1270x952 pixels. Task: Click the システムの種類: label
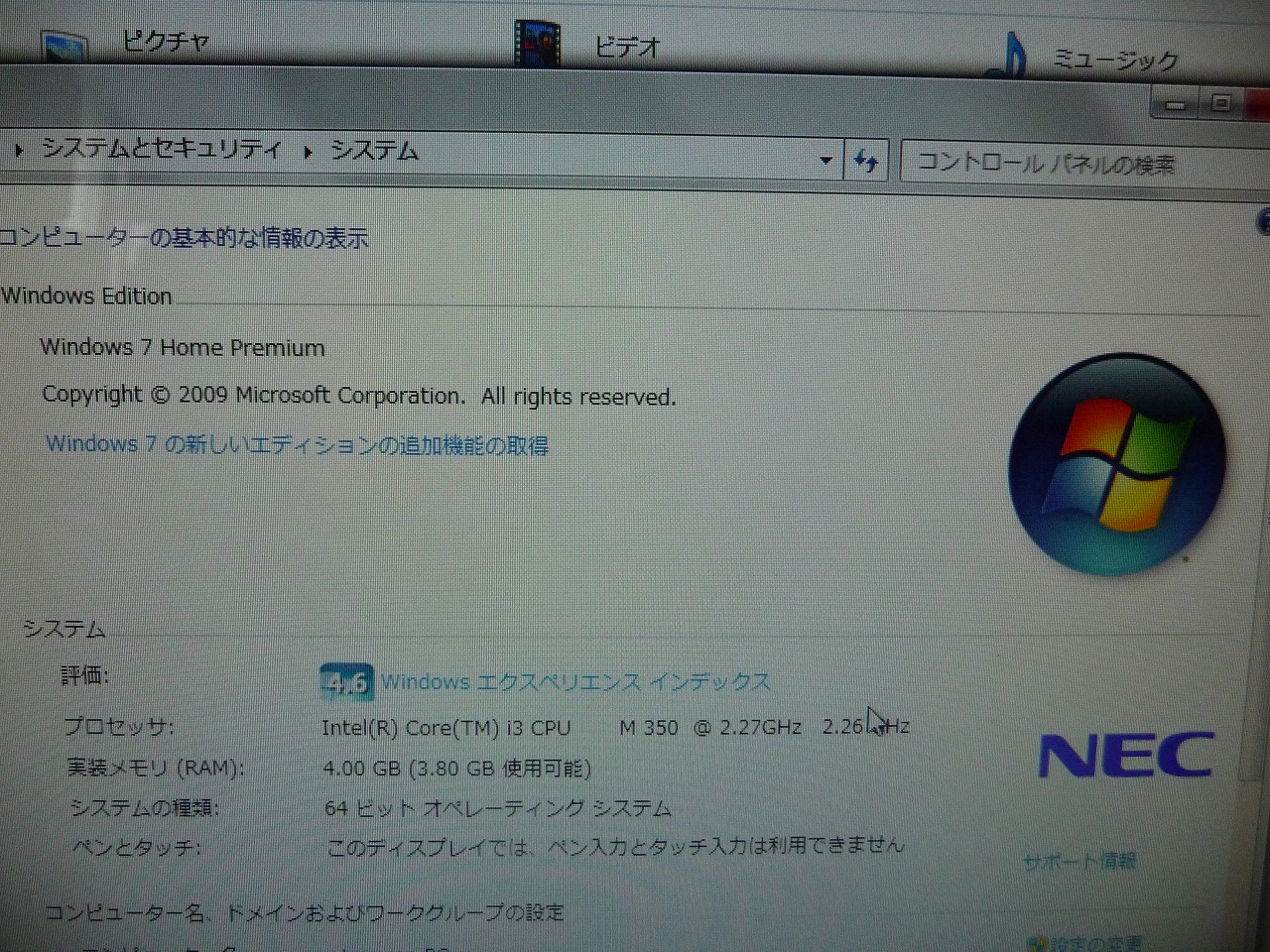click(145, 808)
